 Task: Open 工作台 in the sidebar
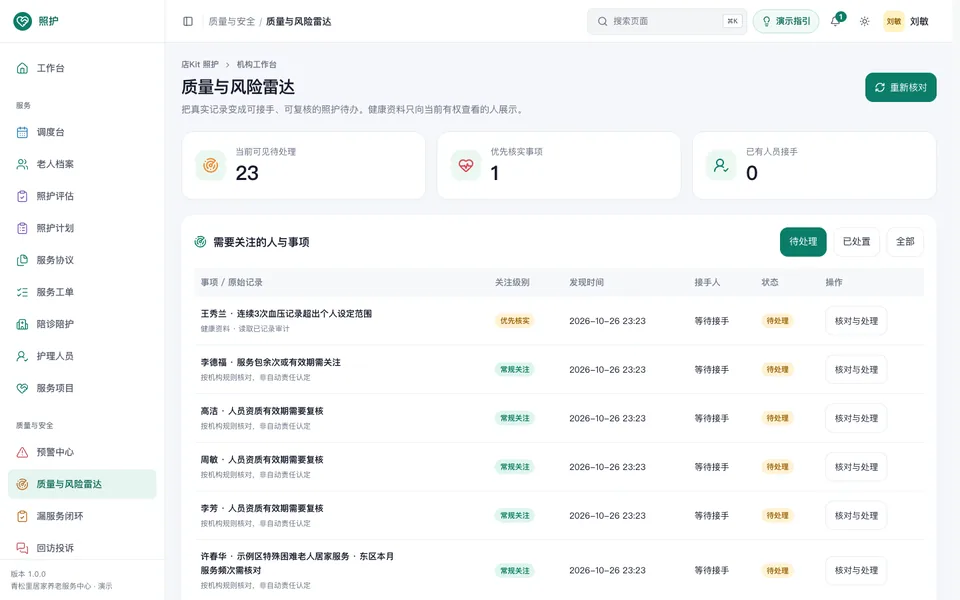tap(82, 68)
